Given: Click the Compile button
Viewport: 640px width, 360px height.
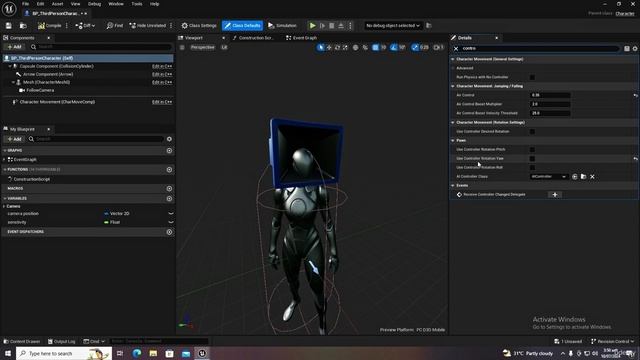Looking at the screenshot, I should [x=49, y=26].
